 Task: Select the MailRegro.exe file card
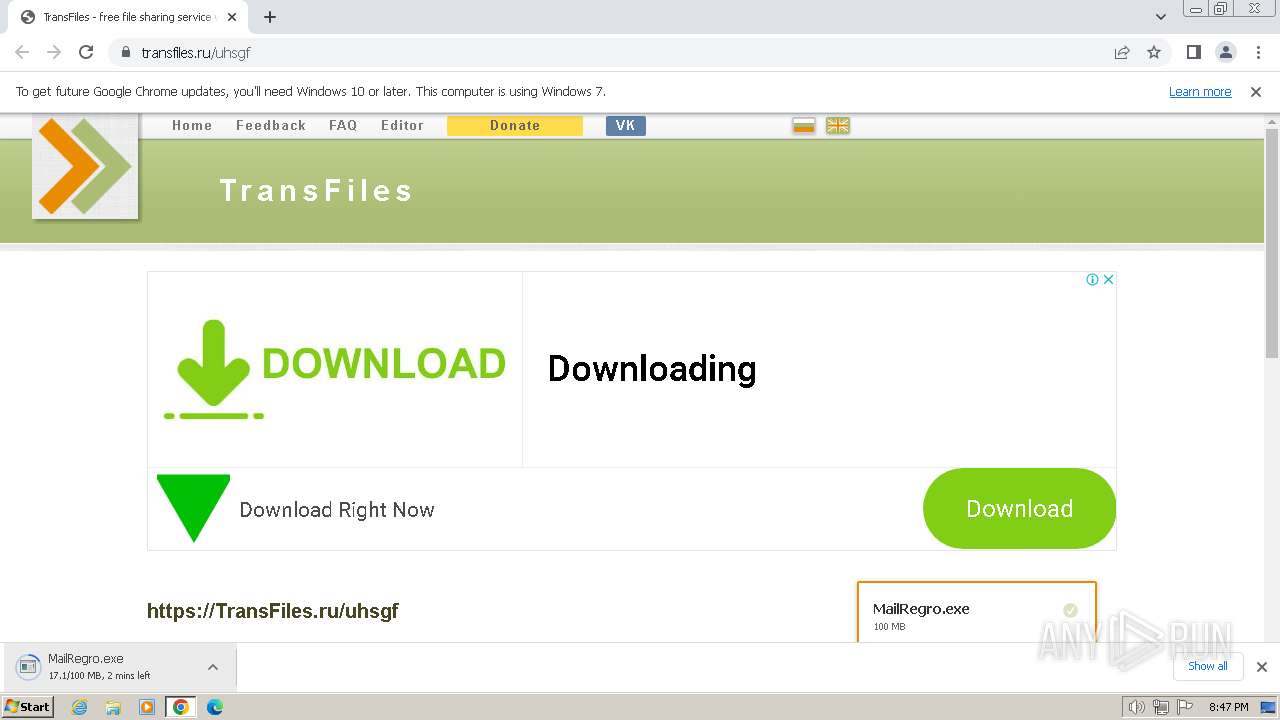click(x=977, y=612)
